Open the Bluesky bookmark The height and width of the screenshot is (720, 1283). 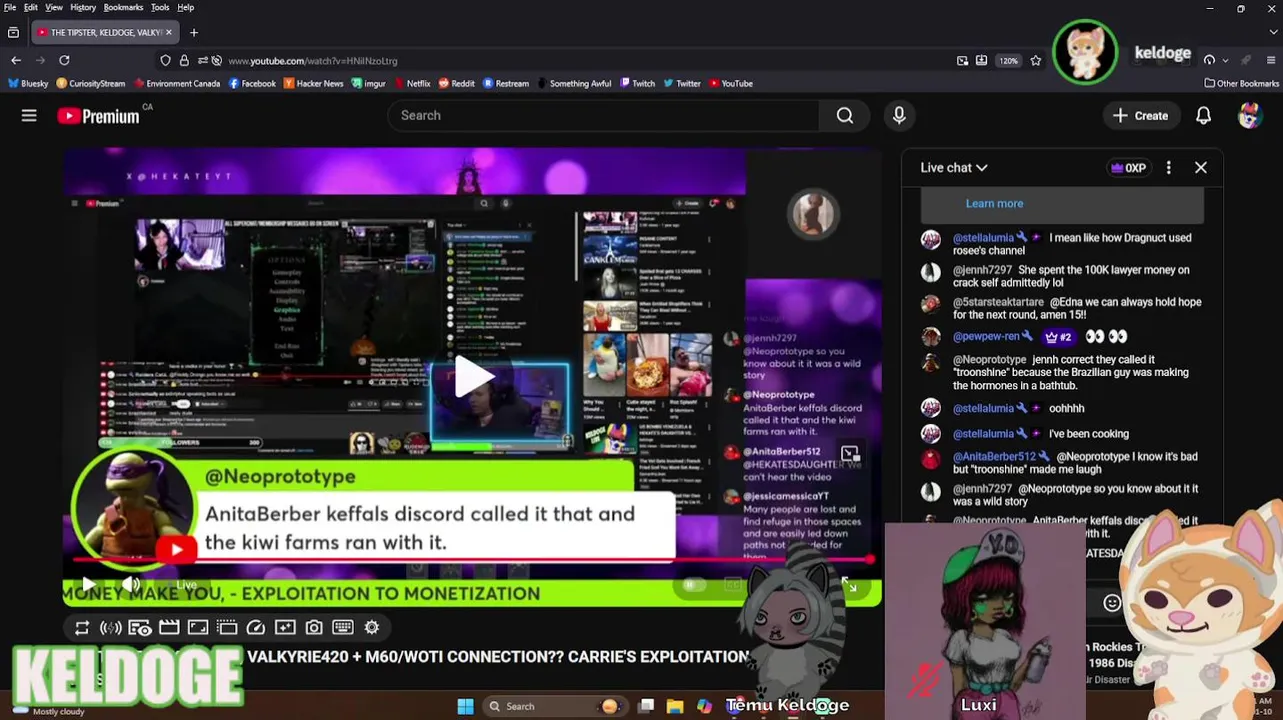(28, 84)
